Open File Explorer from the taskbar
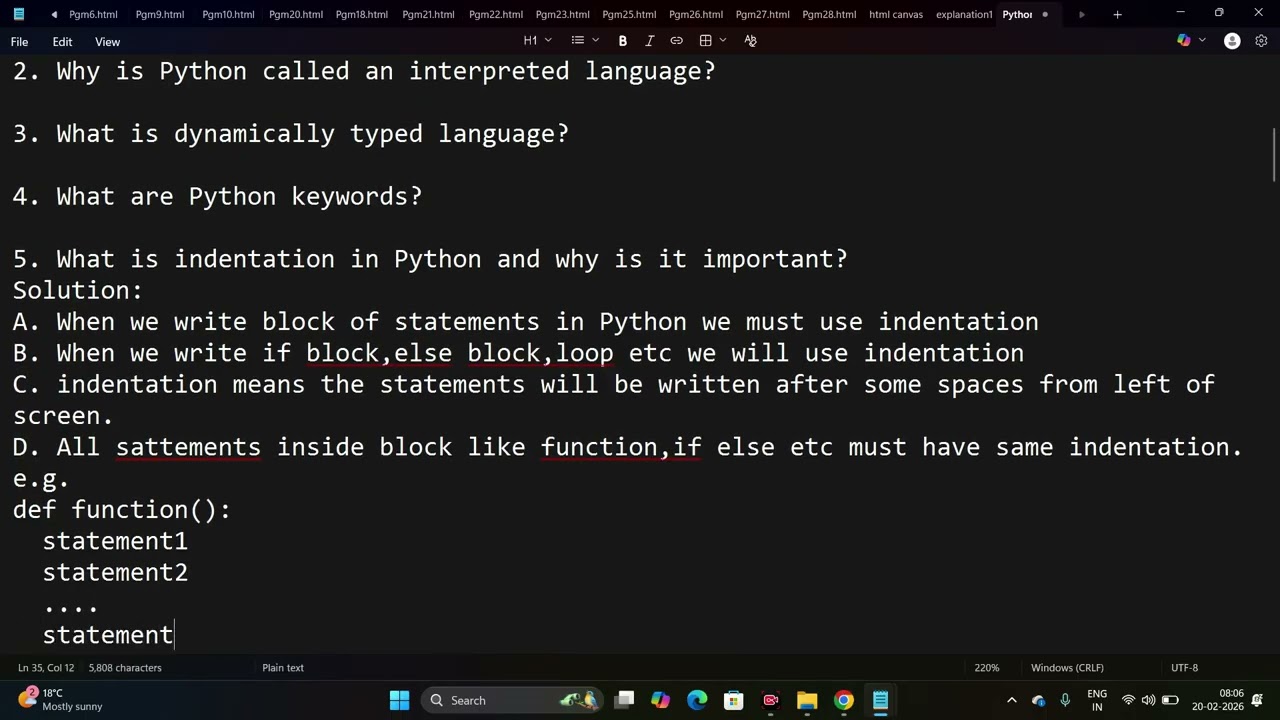The width and height of the screenshot is (1280, 720). pyautogui.click(x=807, y=700)
